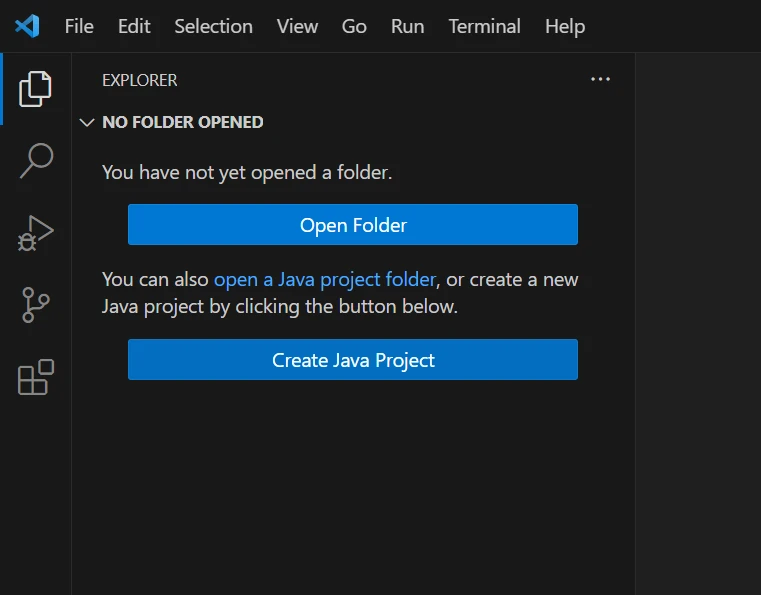Image resolution: width=761 pixels, height=595 pixels.
Task: Open the Search view icon
Action: point(36,161)
